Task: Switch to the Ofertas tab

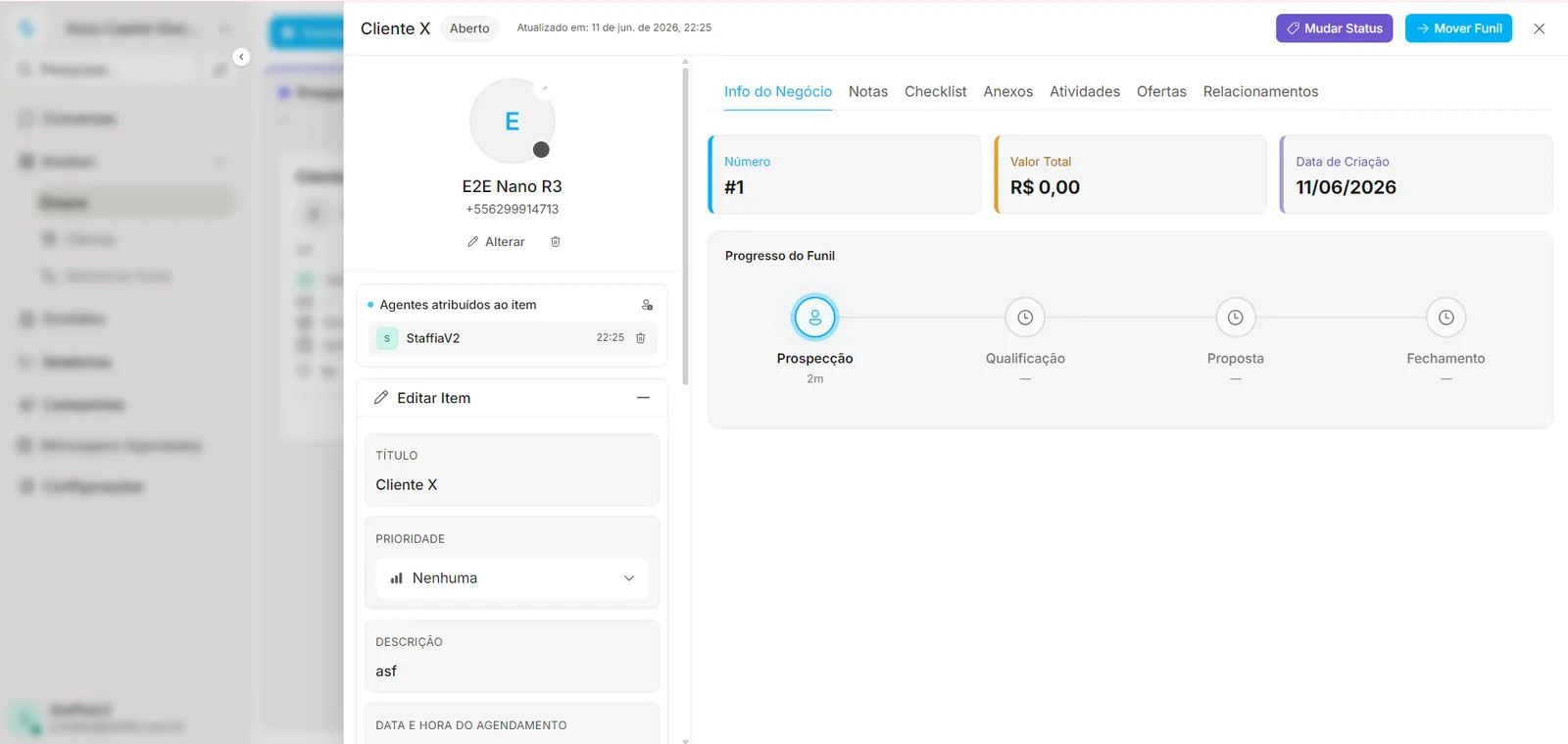Action: pyautogui.click(x=1161, y=91)
